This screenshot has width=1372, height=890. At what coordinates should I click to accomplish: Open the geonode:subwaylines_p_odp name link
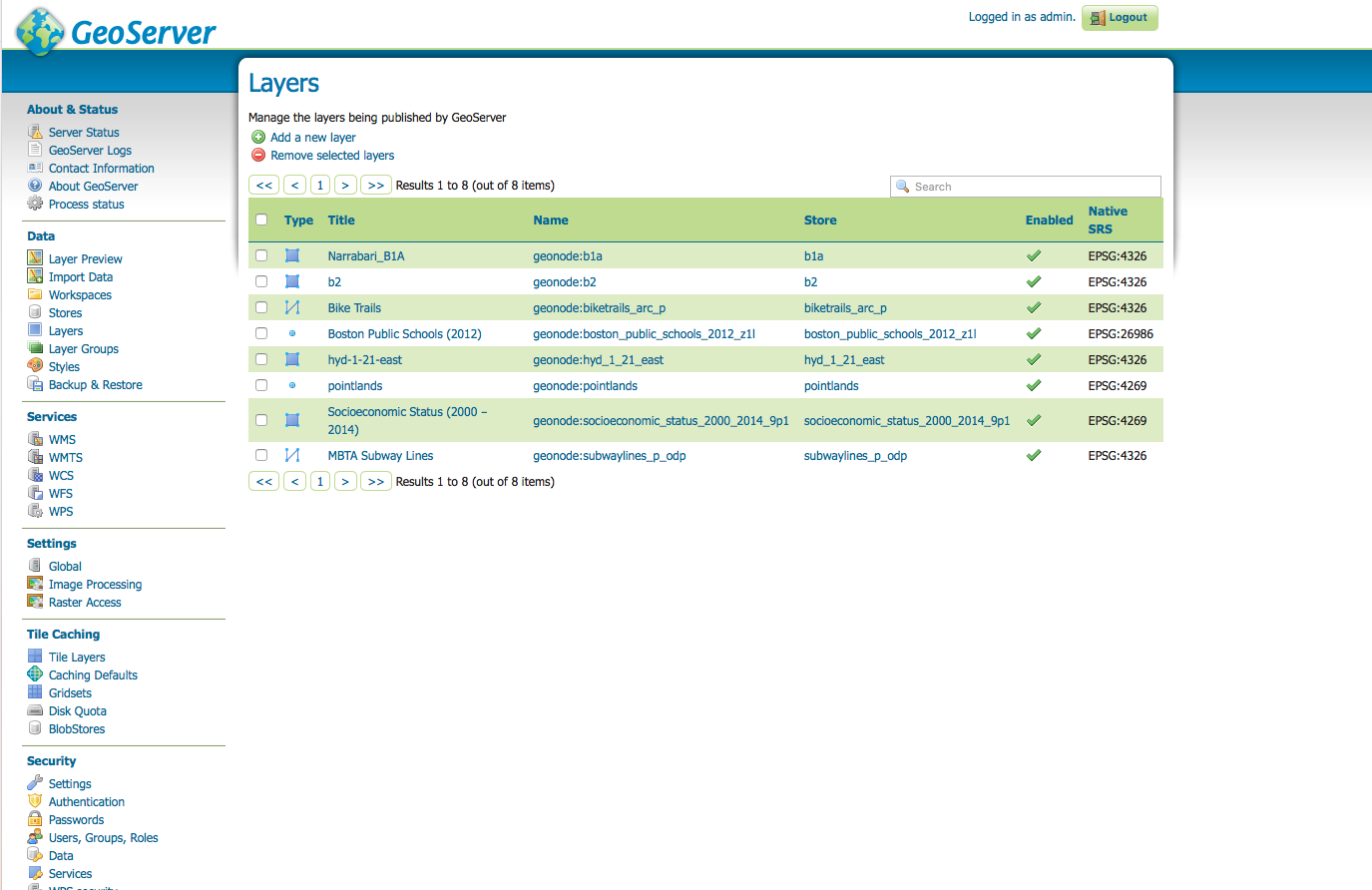point(610,456)
